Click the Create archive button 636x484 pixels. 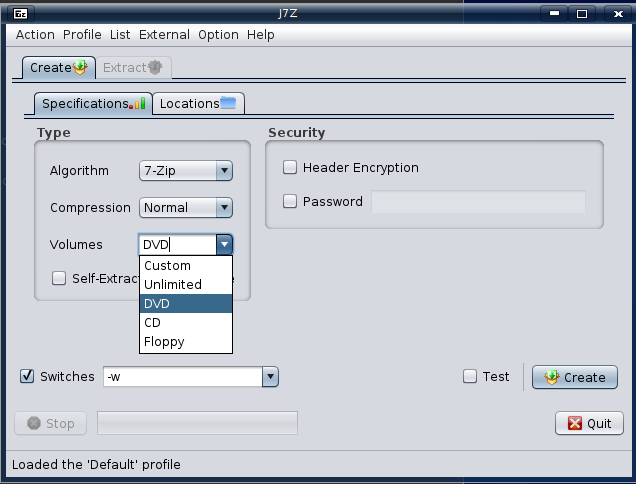575,377
